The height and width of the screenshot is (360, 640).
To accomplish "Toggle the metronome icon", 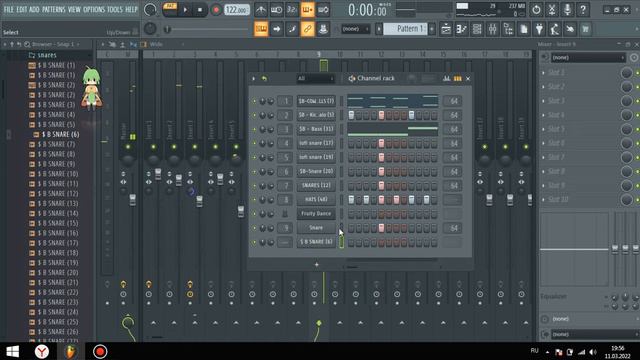I will tap(261, 10).
